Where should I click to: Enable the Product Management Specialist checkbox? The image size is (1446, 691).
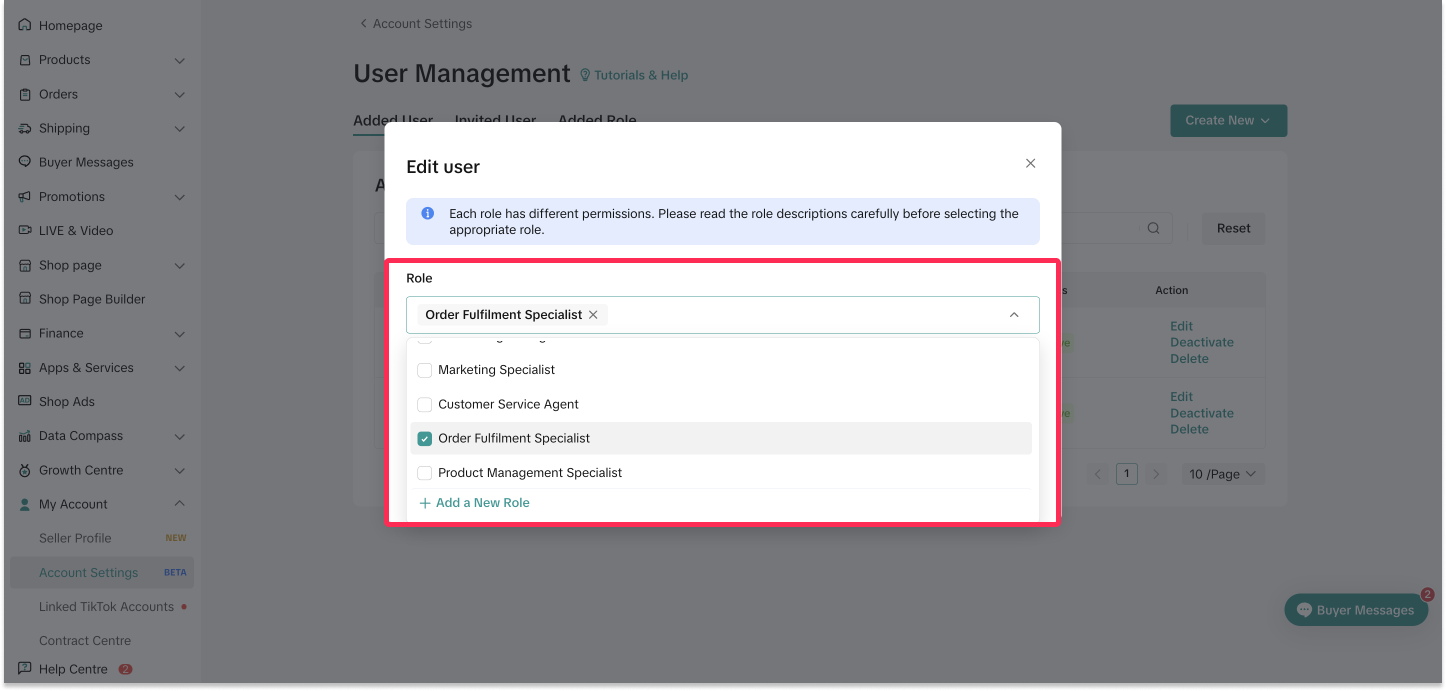pyautogui.click(x=425, y=472)
